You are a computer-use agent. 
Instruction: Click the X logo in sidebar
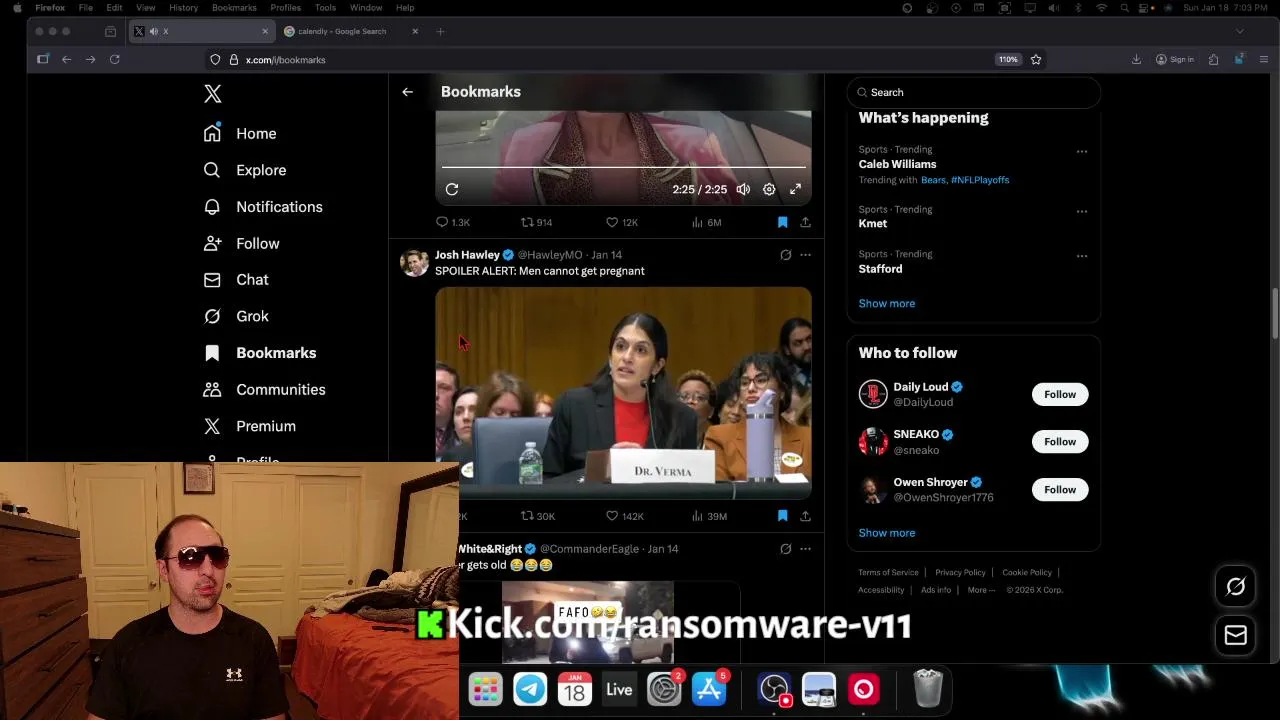212,94
